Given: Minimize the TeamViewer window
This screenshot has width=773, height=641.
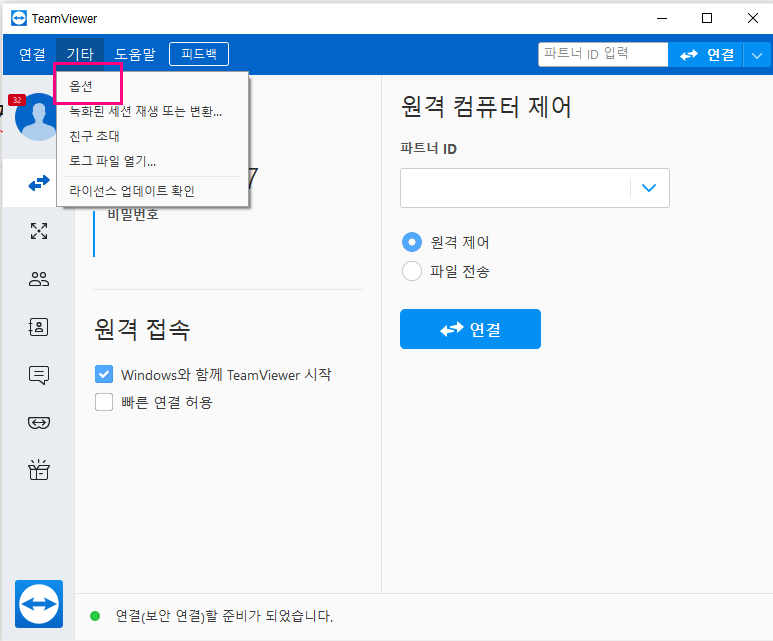Looking at the screenshot, I should (662, 18).
